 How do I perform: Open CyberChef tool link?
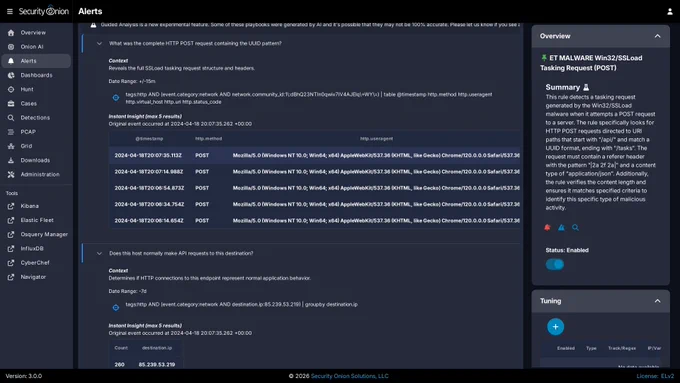(36, 263)
